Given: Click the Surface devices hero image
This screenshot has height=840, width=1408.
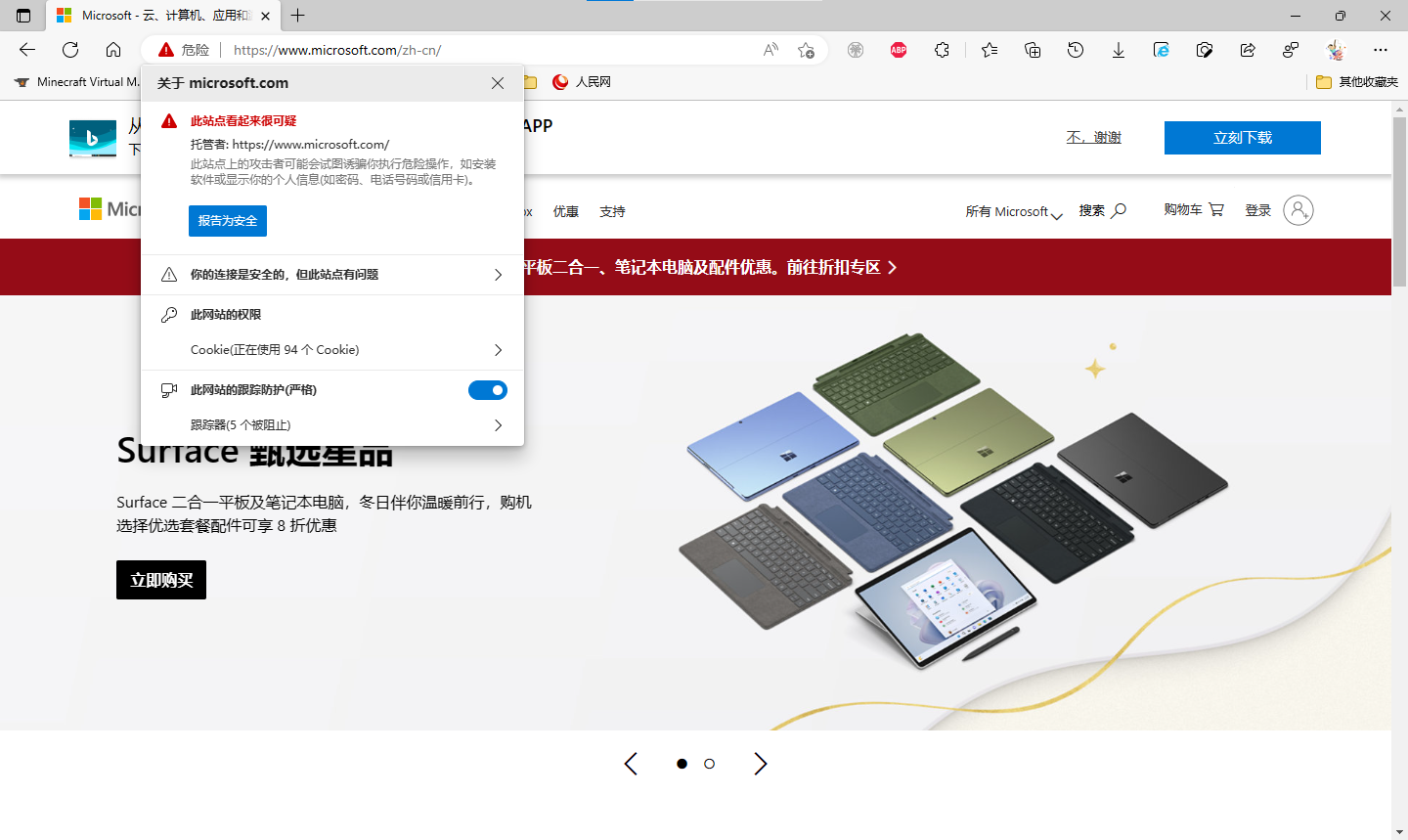Looking at the screenshot, I should (x=953, y=501).
